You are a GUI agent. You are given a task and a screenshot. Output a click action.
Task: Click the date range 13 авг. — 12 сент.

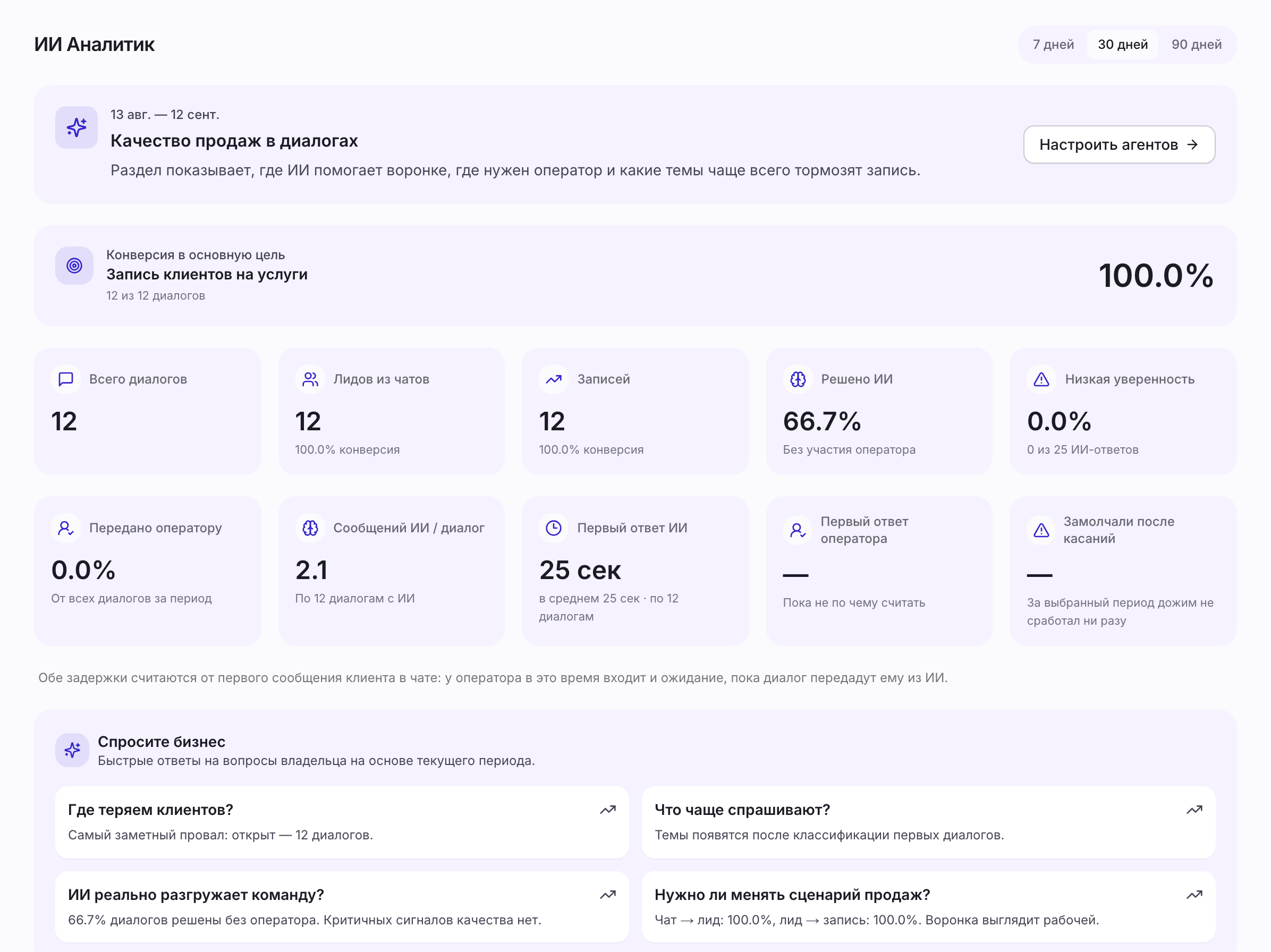coord(165,114)
